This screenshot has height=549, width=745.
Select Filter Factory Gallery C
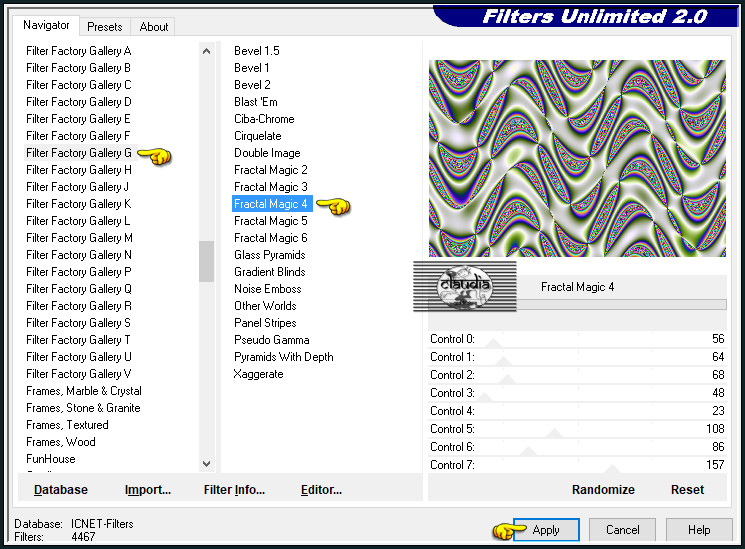(x=78, y=85)
